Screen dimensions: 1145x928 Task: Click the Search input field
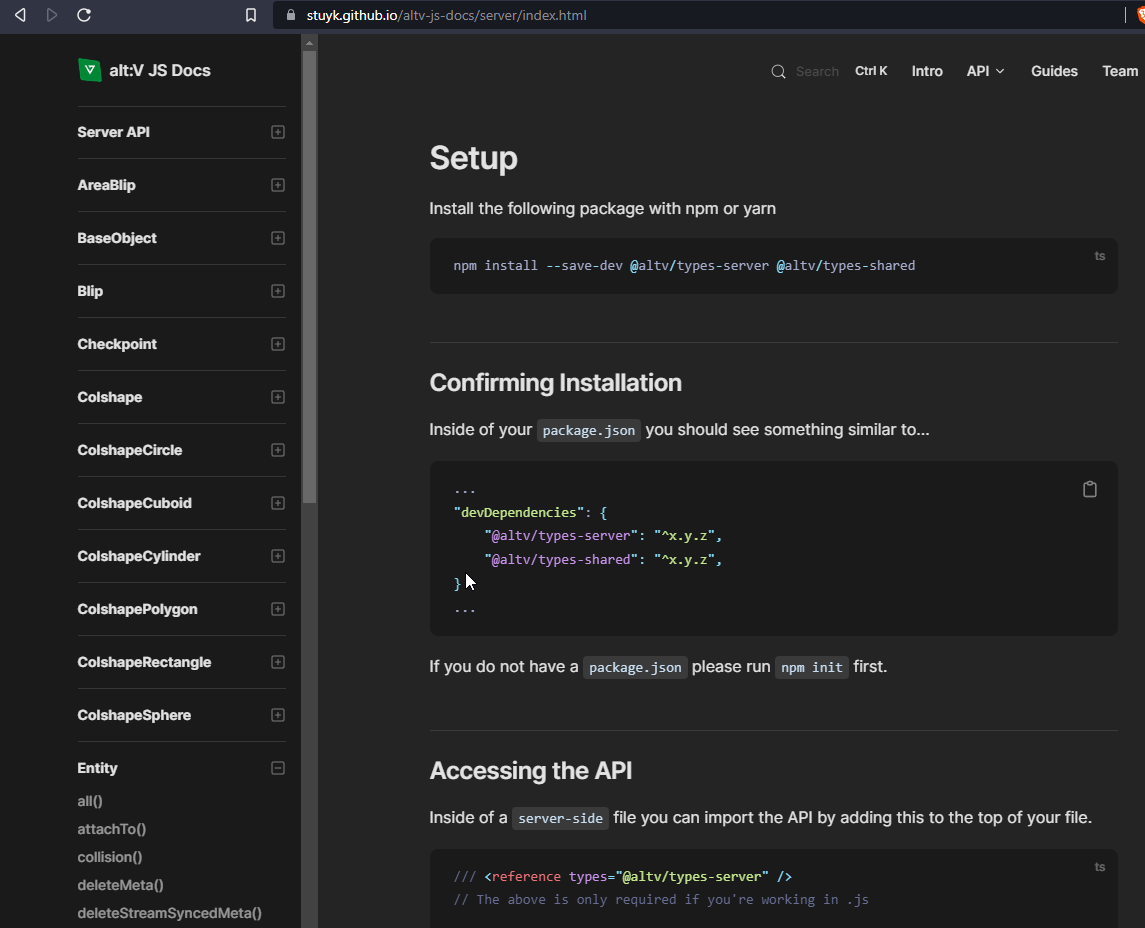click(817, 71)
